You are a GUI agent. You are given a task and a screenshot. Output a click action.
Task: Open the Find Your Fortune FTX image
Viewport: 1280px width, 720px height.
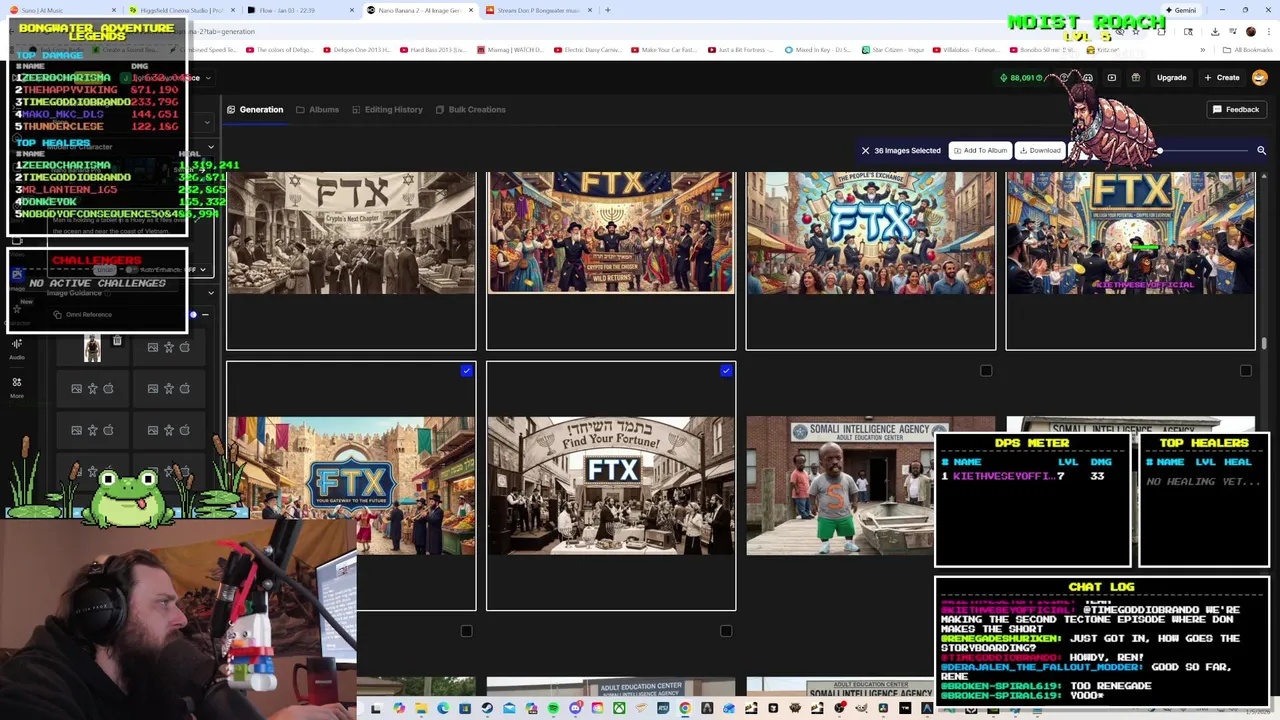(611, 486)
